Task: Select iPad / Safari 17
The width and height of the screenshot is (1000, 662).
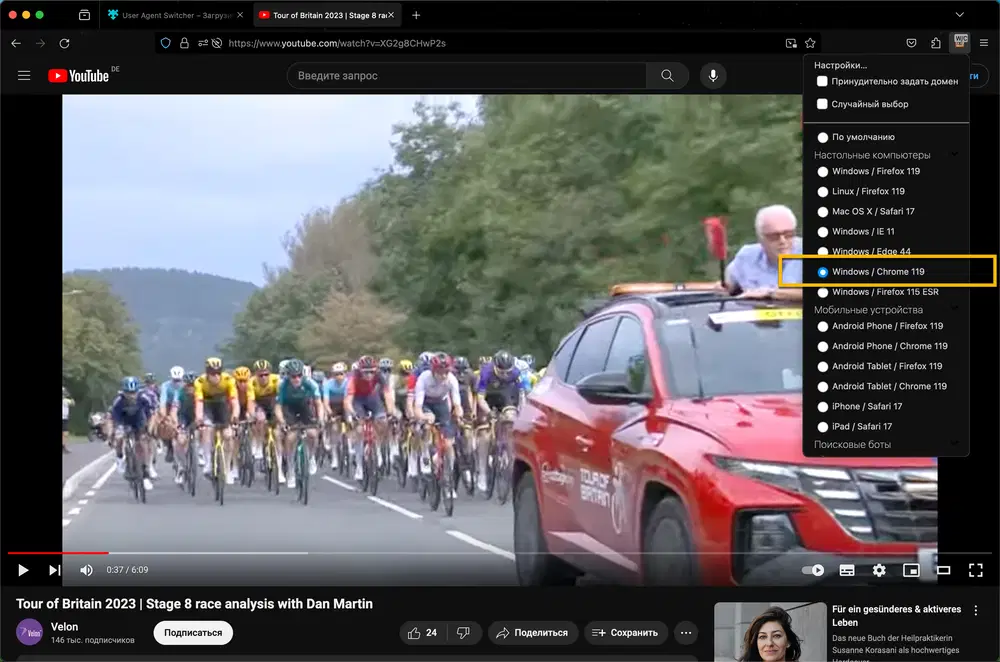Action: pyautogui.click(x=823, y=427)
